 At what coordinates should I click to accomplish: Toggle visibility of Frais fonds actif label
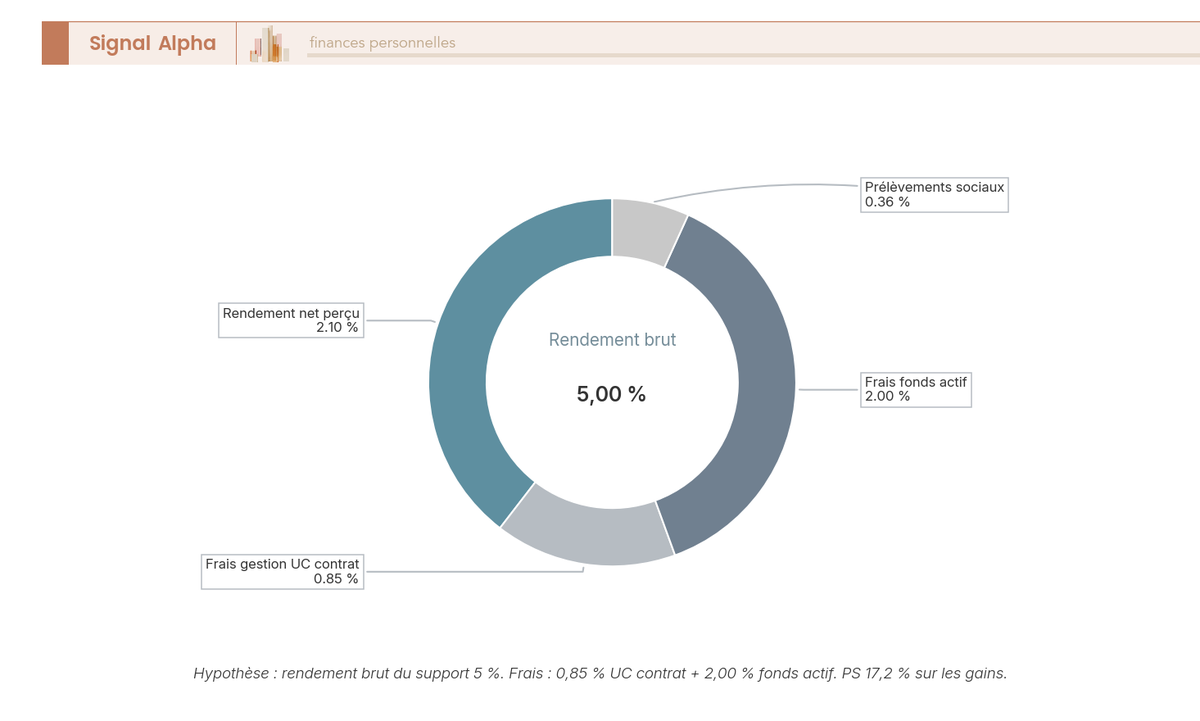pos(916,389)
